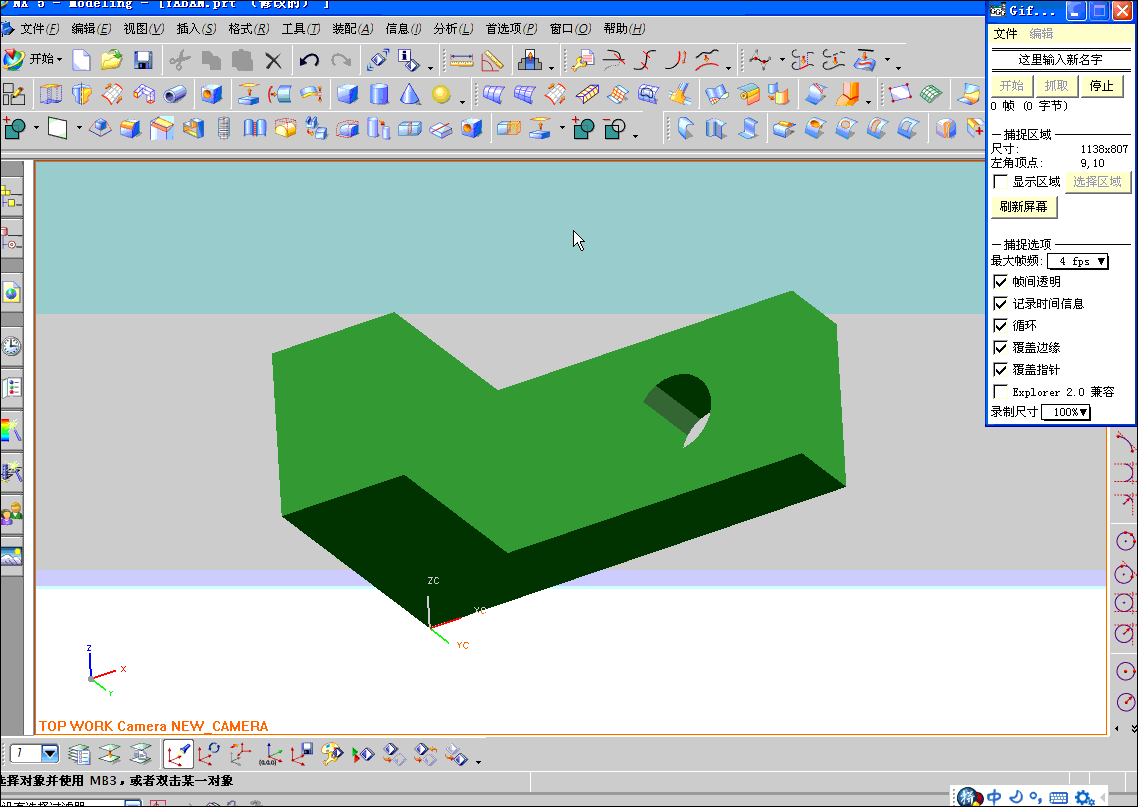Click the 抓取 button in Gif window
Screen dimensions: 1138x807
[x=1056, y=86]
